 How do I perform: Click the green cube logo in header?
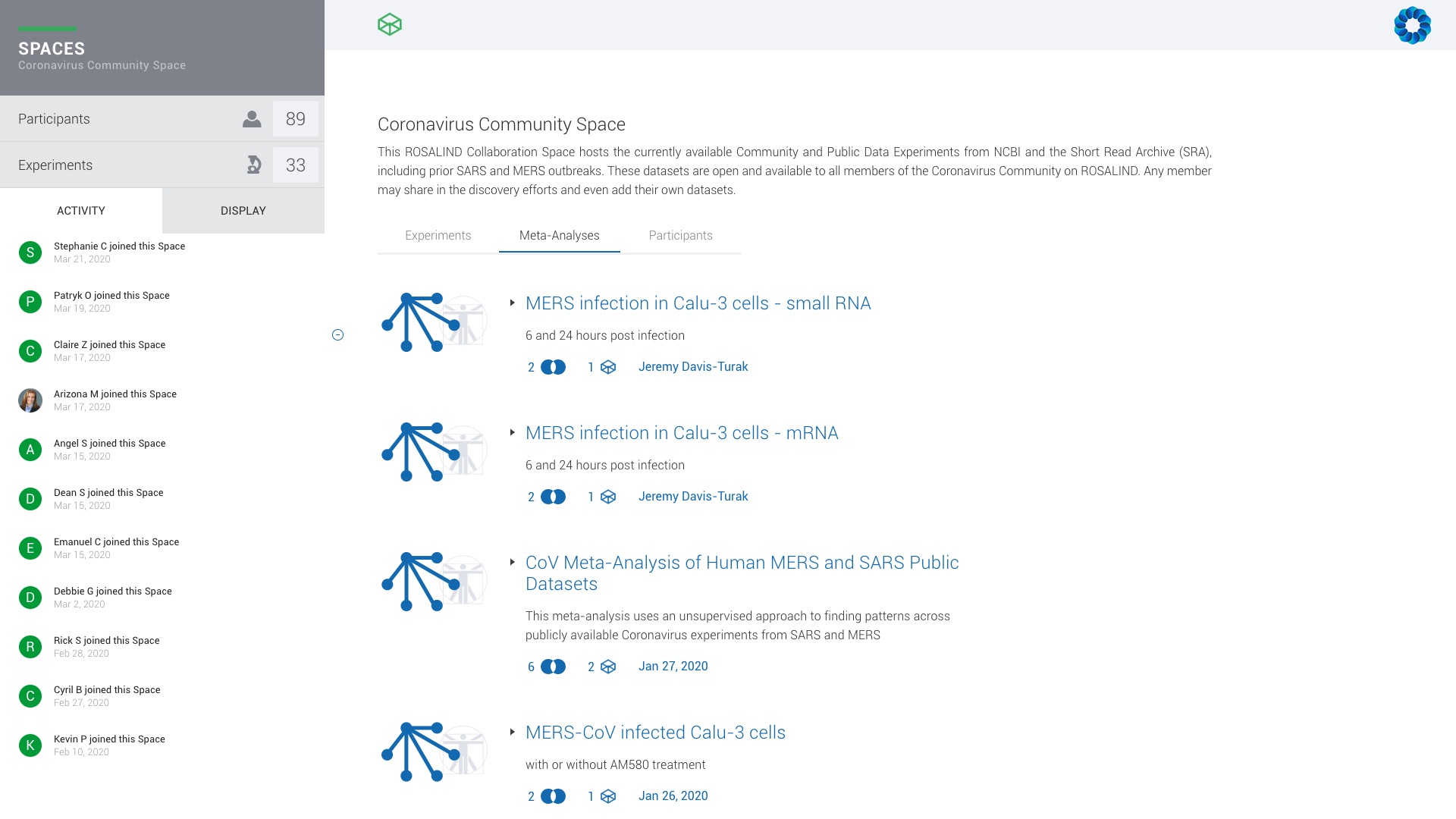click(389, 24)
